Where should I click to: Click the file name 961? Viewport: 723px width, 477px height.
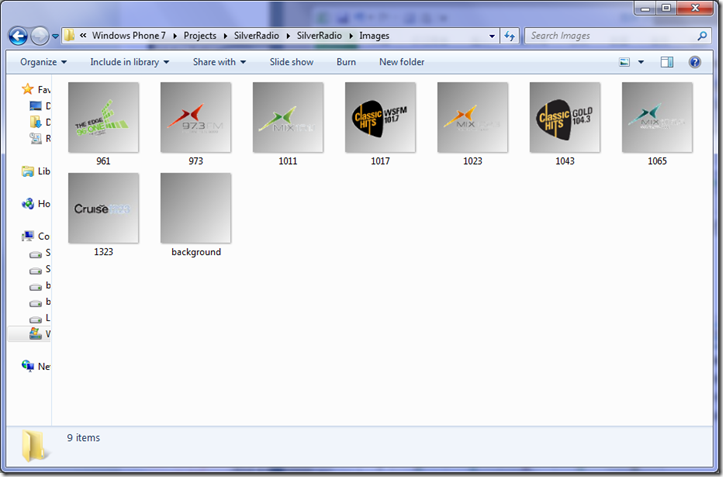(x=103, y=161)
